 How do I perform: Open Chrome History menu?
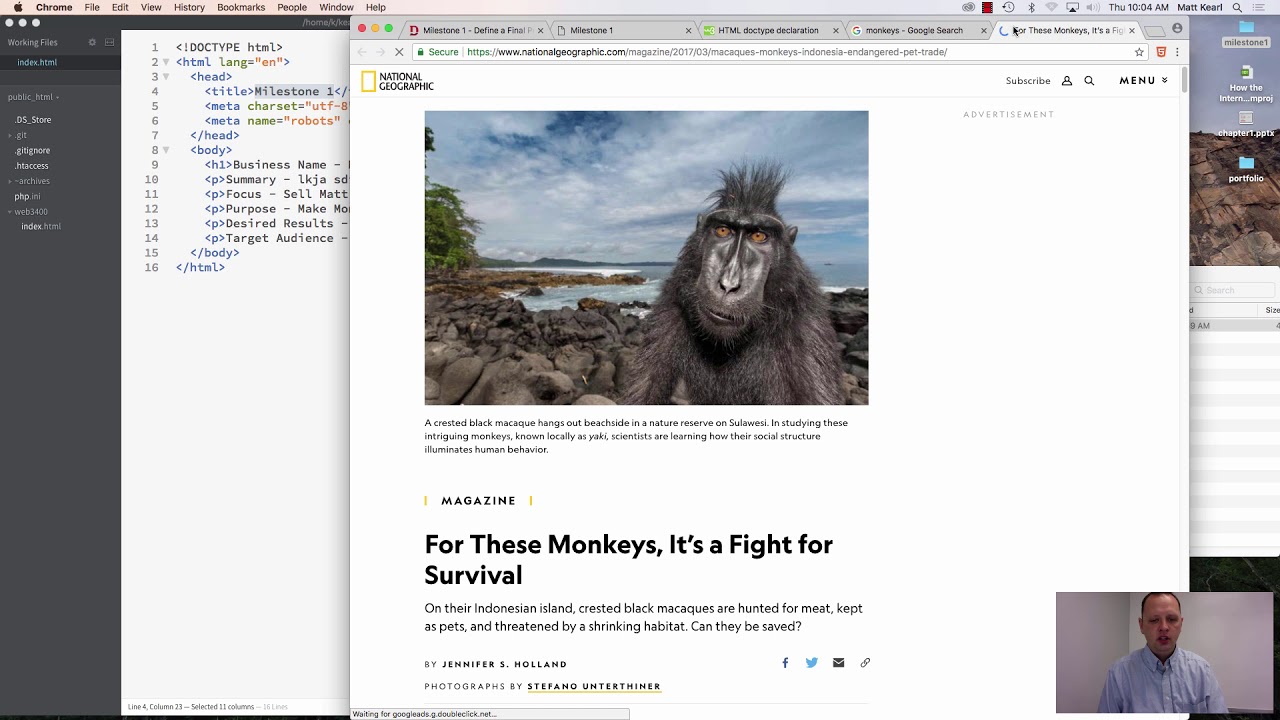tap(189, 7)
